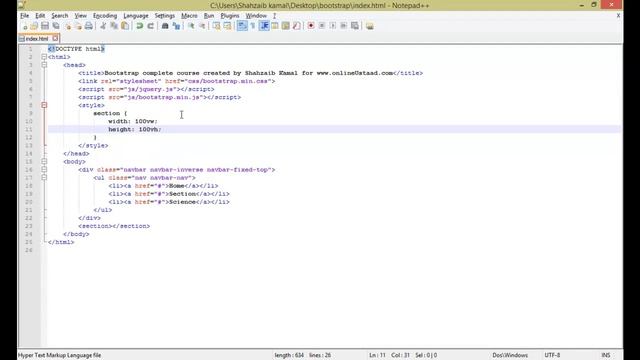Image resolution: width=640 pixels, height=360 pixels.
Task: Close the index.html tab with its X
Action: point(55,38)
